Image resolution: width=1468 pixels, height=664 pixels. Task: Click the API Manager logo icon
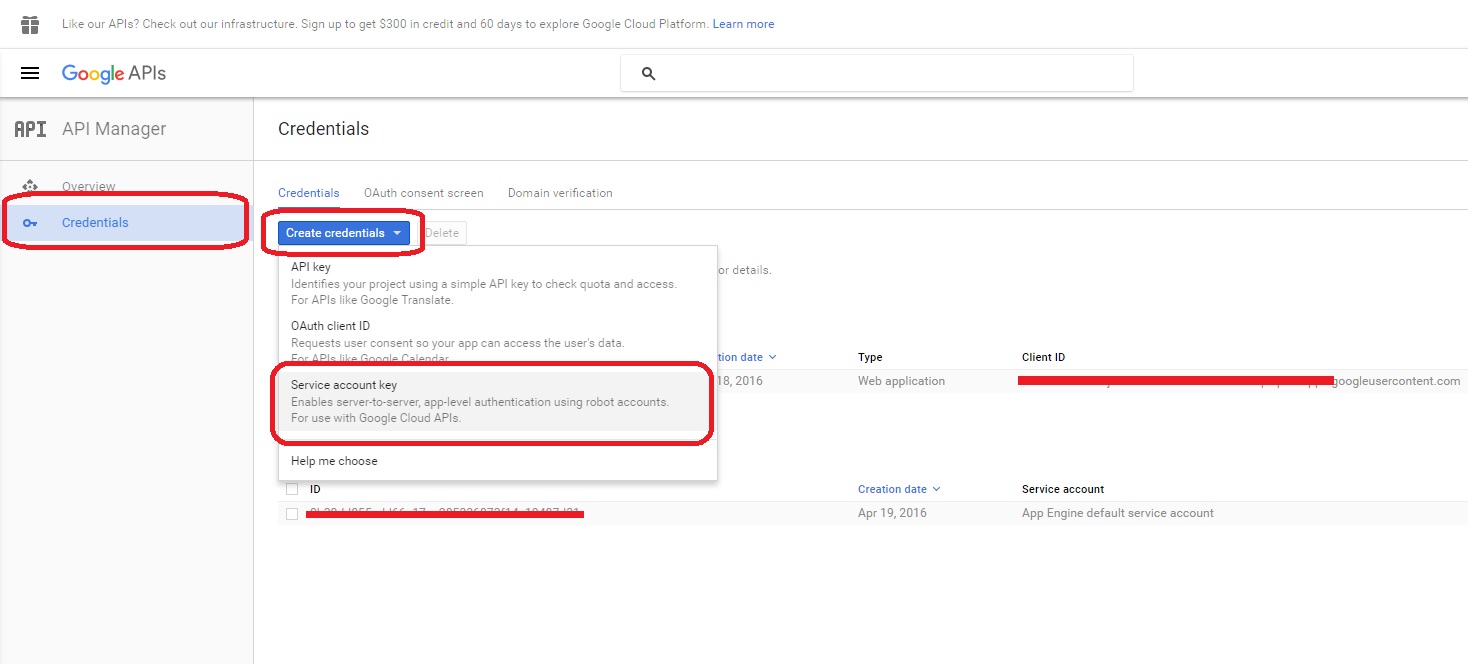tap(30, 129)
